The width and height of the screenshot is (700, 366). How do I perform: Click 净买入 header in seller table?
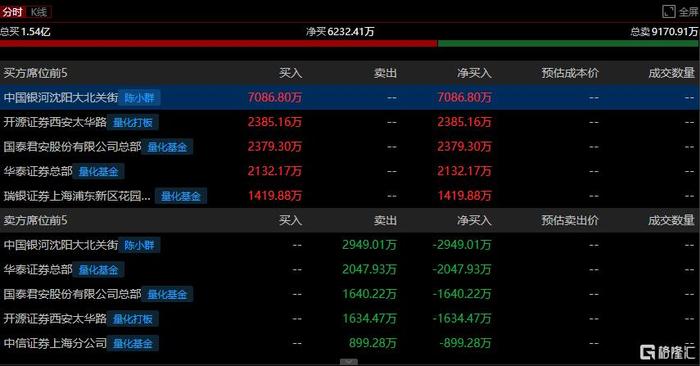(x=474, y=220)
